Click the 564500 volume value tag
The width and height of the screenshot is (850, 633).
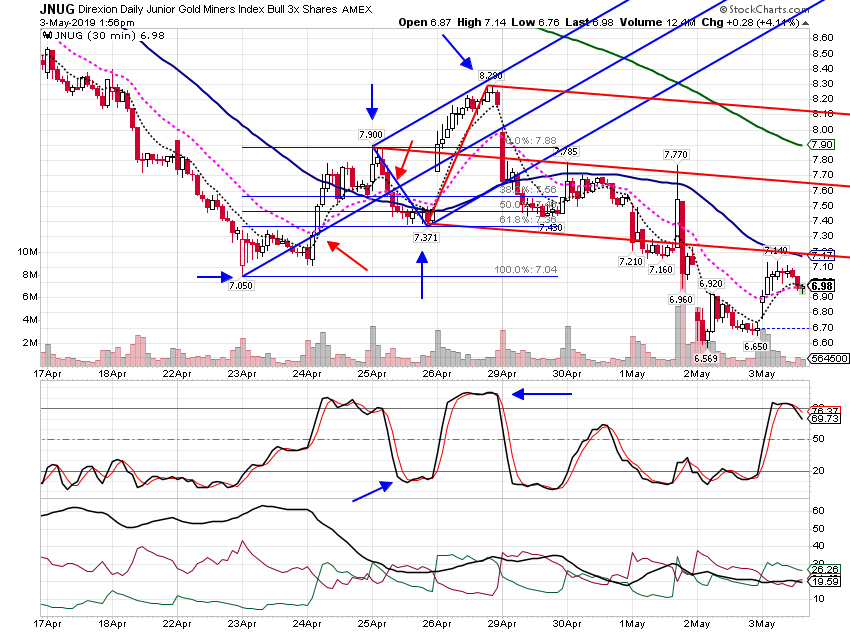pyautogui.click(x=828, y=359)
